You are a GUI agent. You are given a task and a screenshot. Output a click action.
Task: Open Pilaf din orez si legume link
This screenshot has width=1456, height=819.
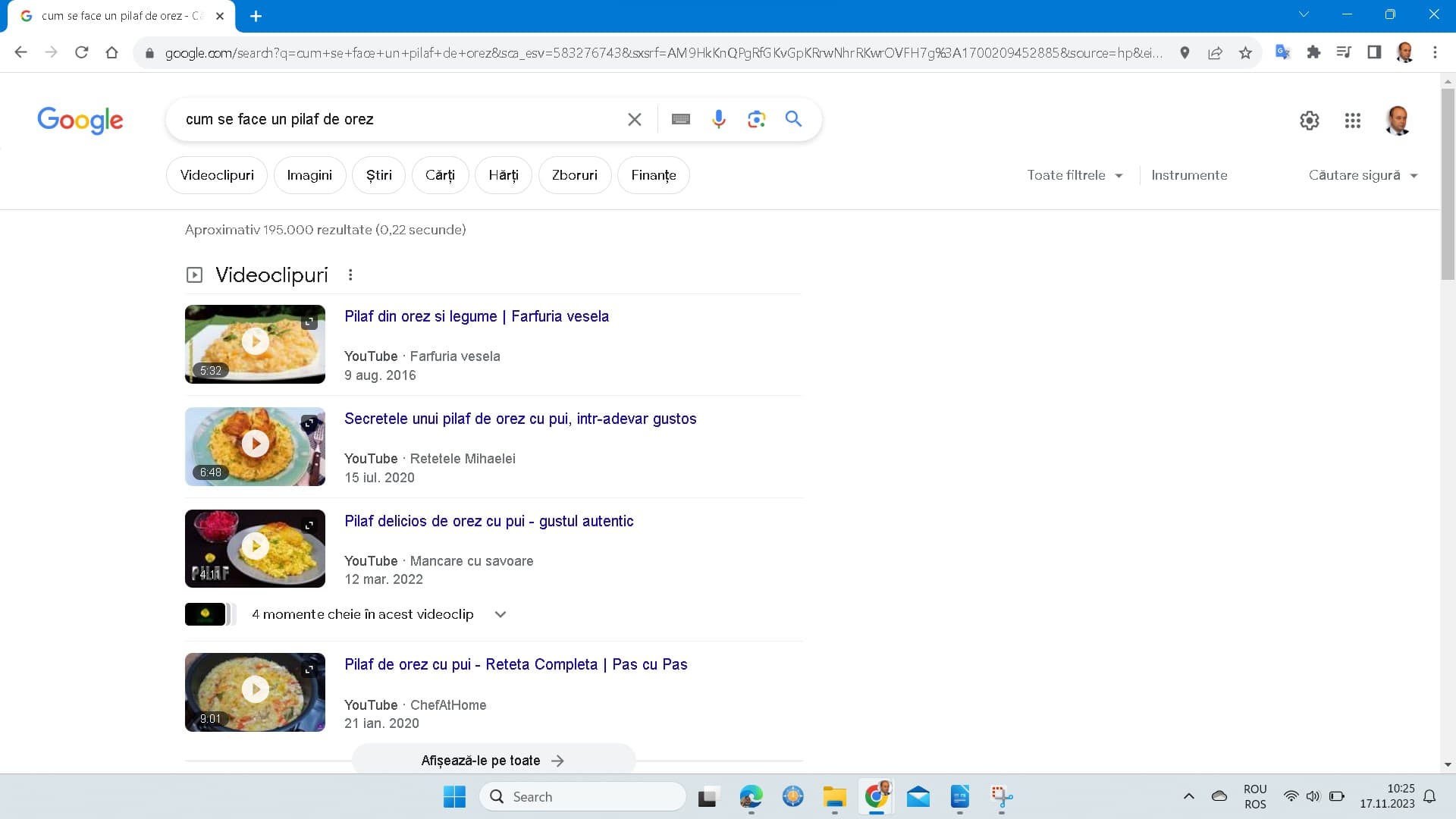tap(476, 316)
